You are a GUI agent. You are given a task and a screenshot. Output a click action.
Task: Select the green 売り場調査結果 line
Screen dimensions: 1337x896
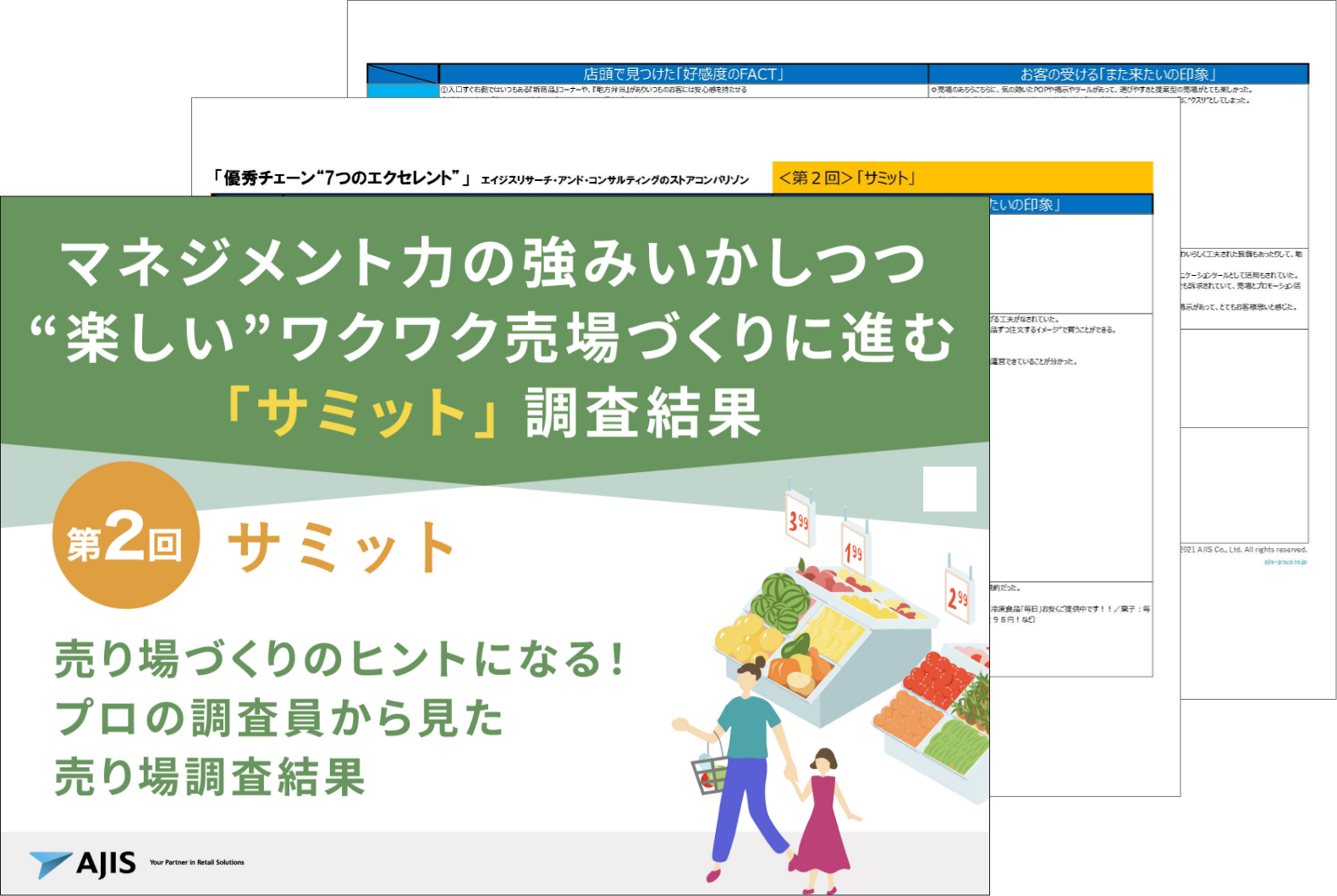tap(210, 777)
